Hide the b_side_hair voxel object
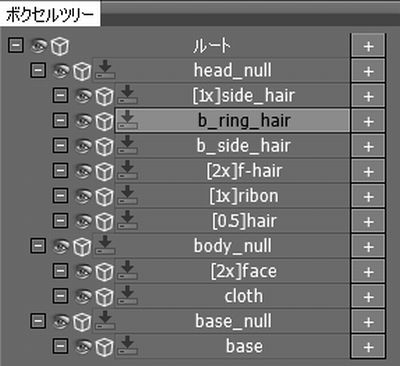The image size is (400, 366). (84, 146)
